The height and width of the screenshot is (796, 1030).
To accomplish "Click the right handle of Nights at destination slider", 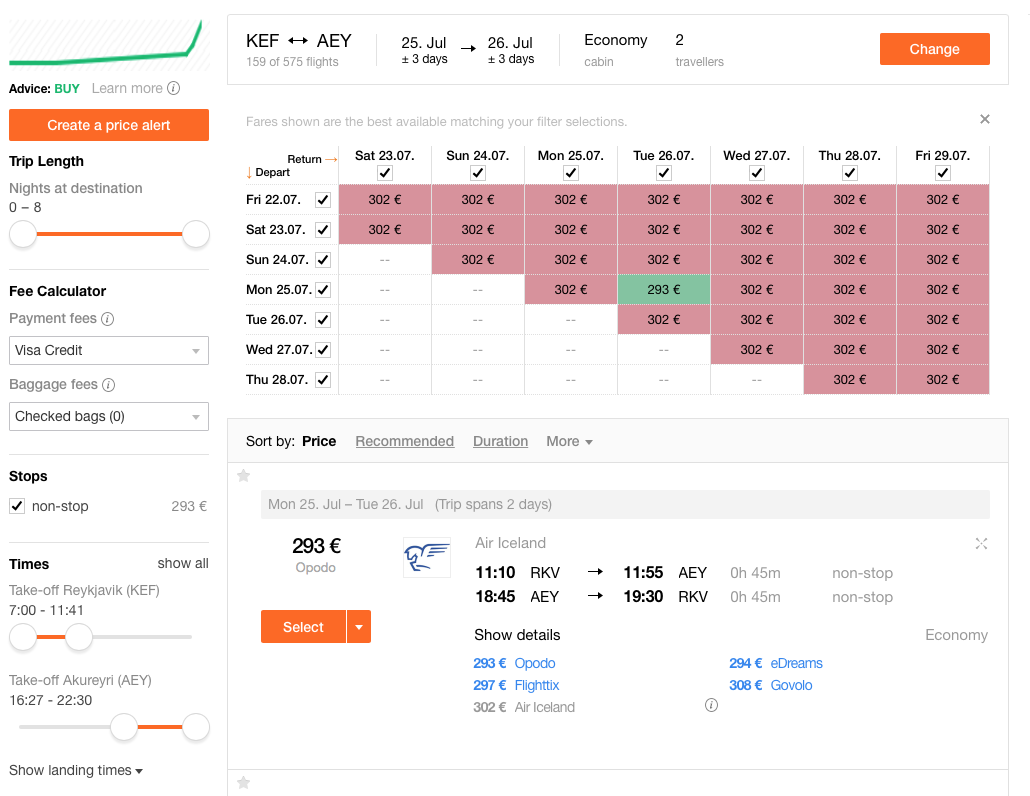I will click(x=196, y=234).
